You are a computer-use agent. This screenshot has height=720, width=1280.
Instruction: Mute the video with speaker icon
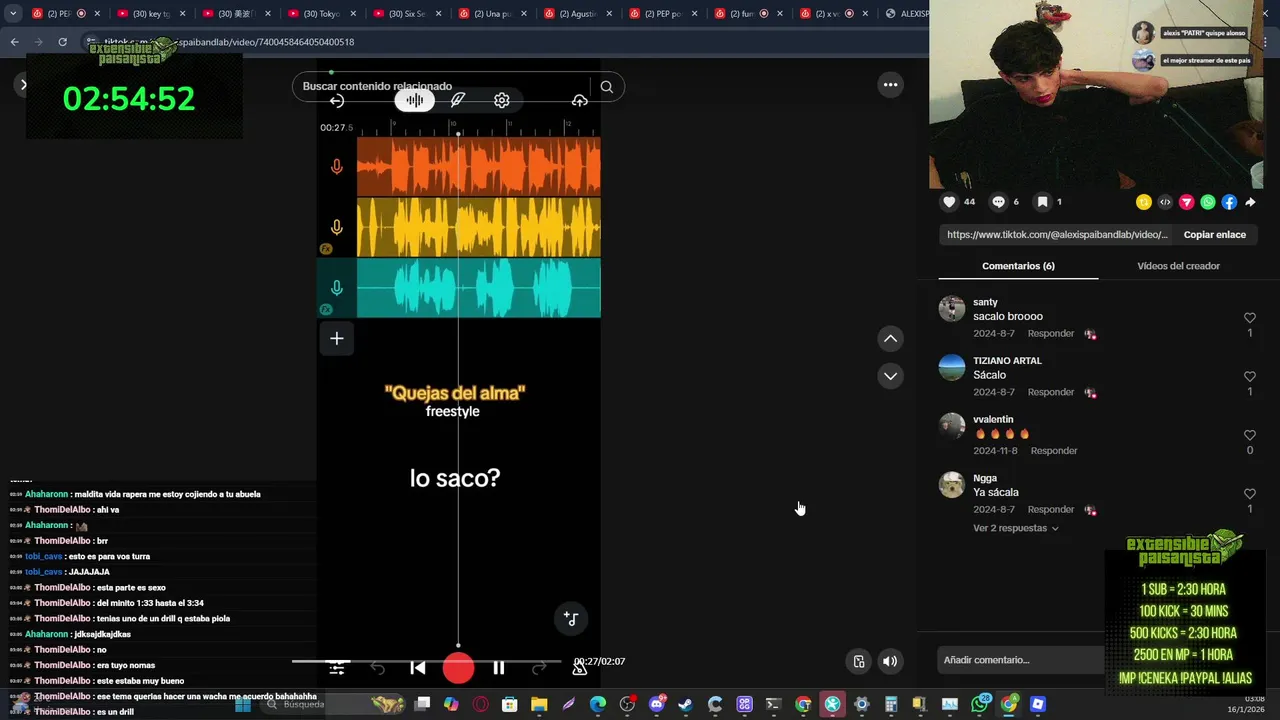point(889,661)
